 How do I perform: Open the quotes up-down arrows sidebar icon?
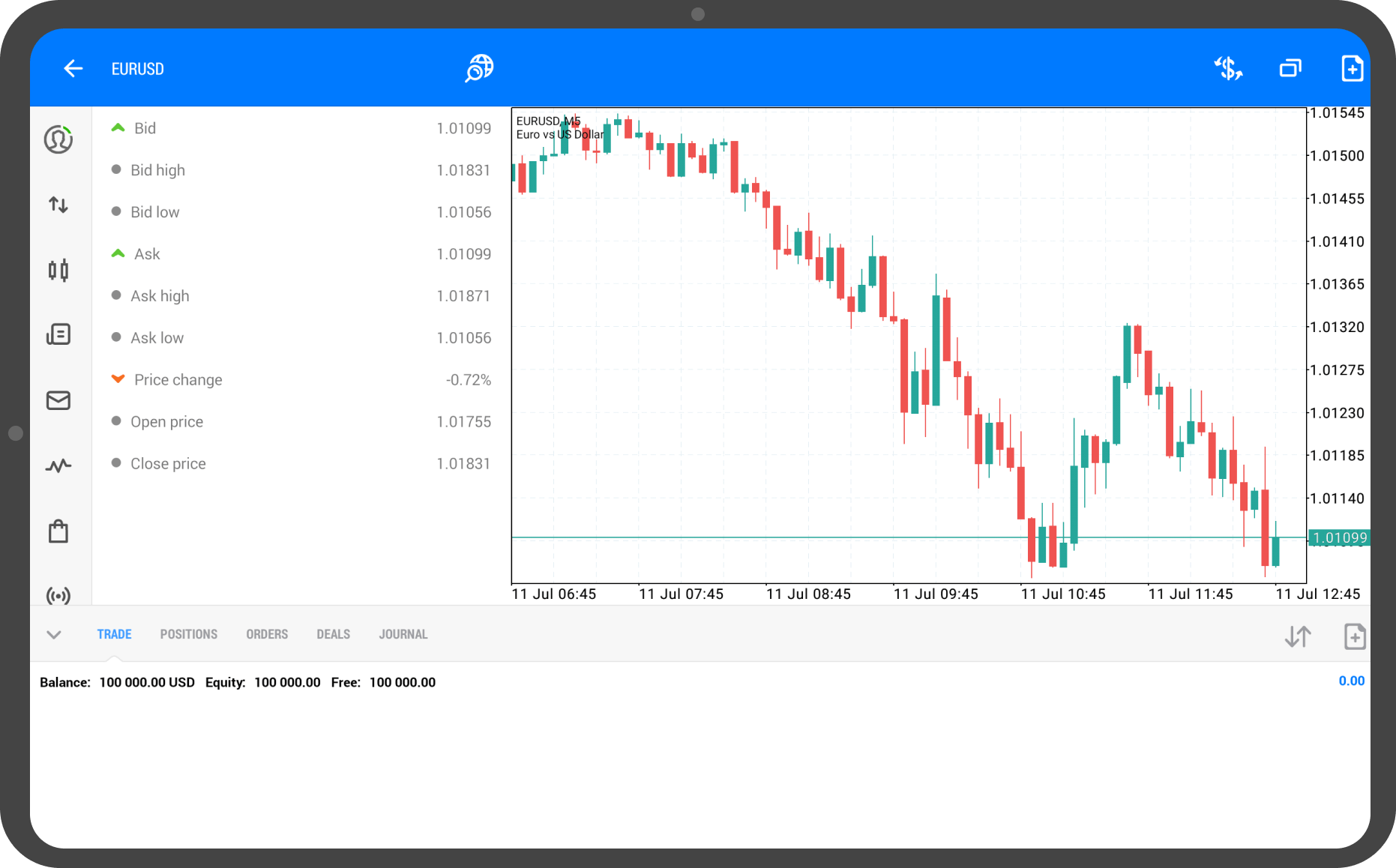[x=58, y=205]
